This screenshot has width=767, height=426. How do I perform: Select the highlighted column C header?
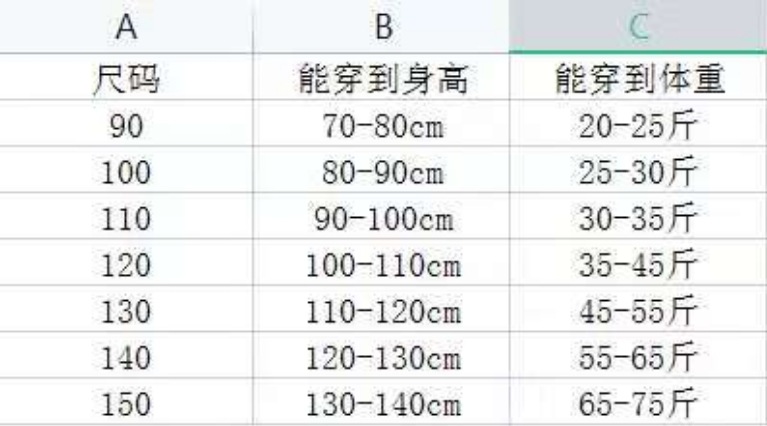[639, 27]
